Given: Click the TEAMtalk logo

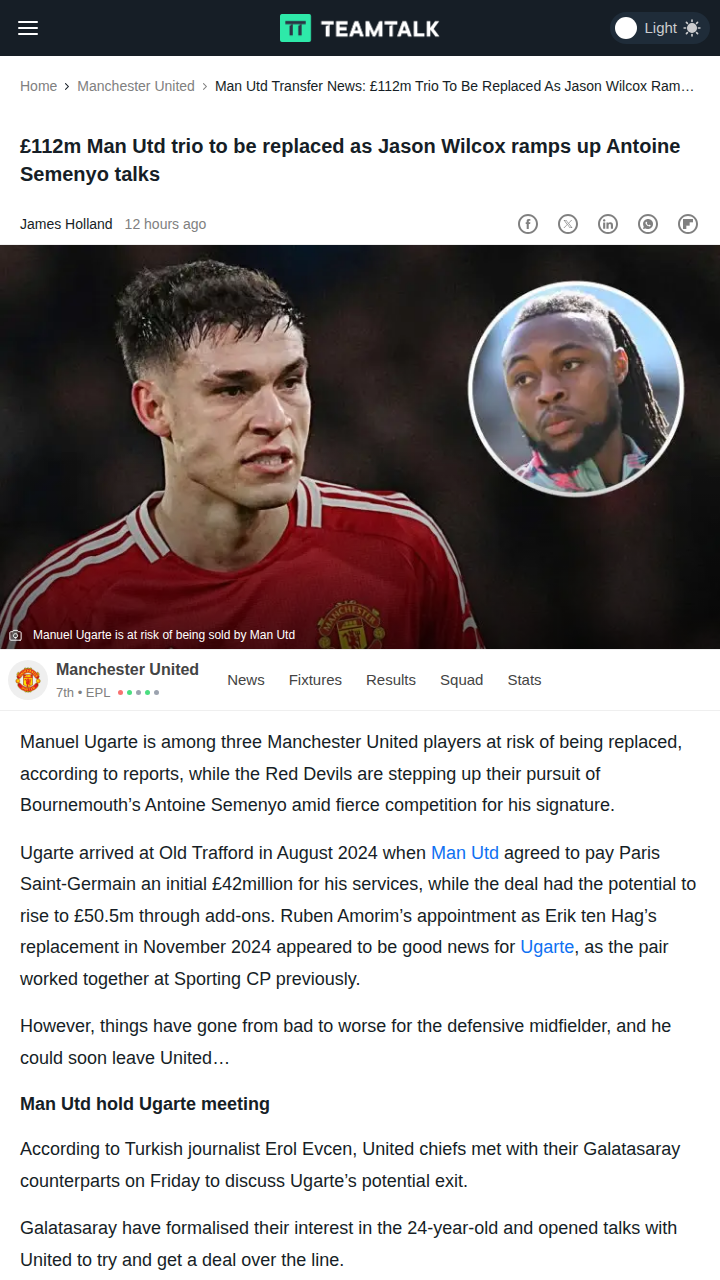Looking at the screenshot, I should click(359, 28).
